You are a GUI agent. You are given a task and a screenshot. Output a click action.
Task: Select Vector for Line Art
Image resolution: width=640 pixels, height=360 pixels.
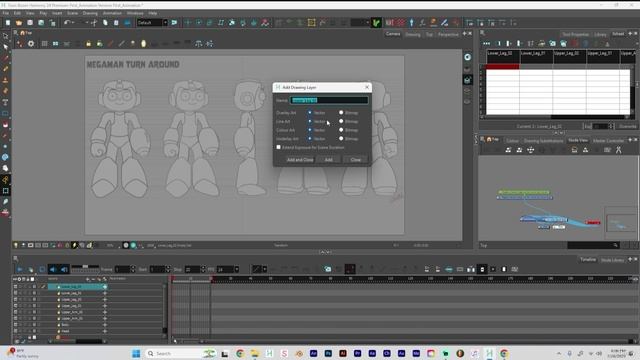click(x=310, y=121)
